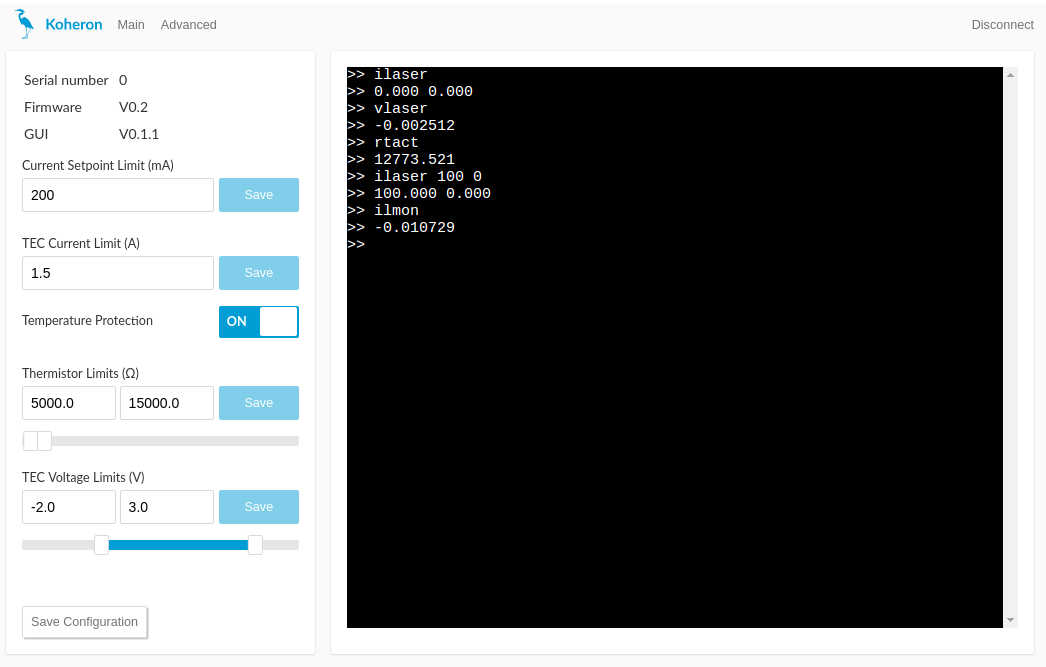Click Disconnect in the top bar

pos(1002,25)
